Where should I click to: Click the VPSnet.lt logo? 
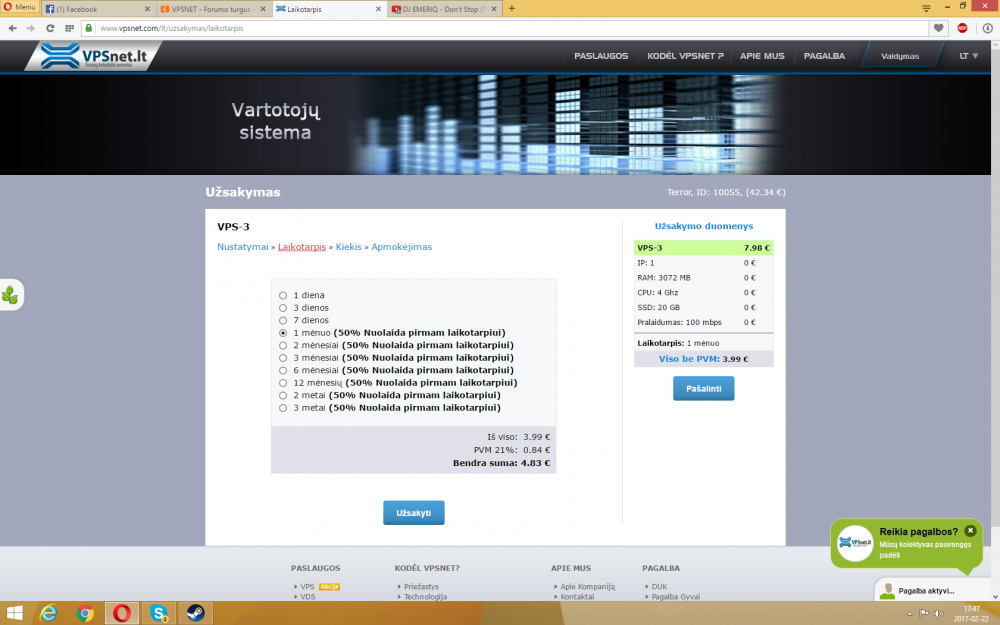(93, 57)
